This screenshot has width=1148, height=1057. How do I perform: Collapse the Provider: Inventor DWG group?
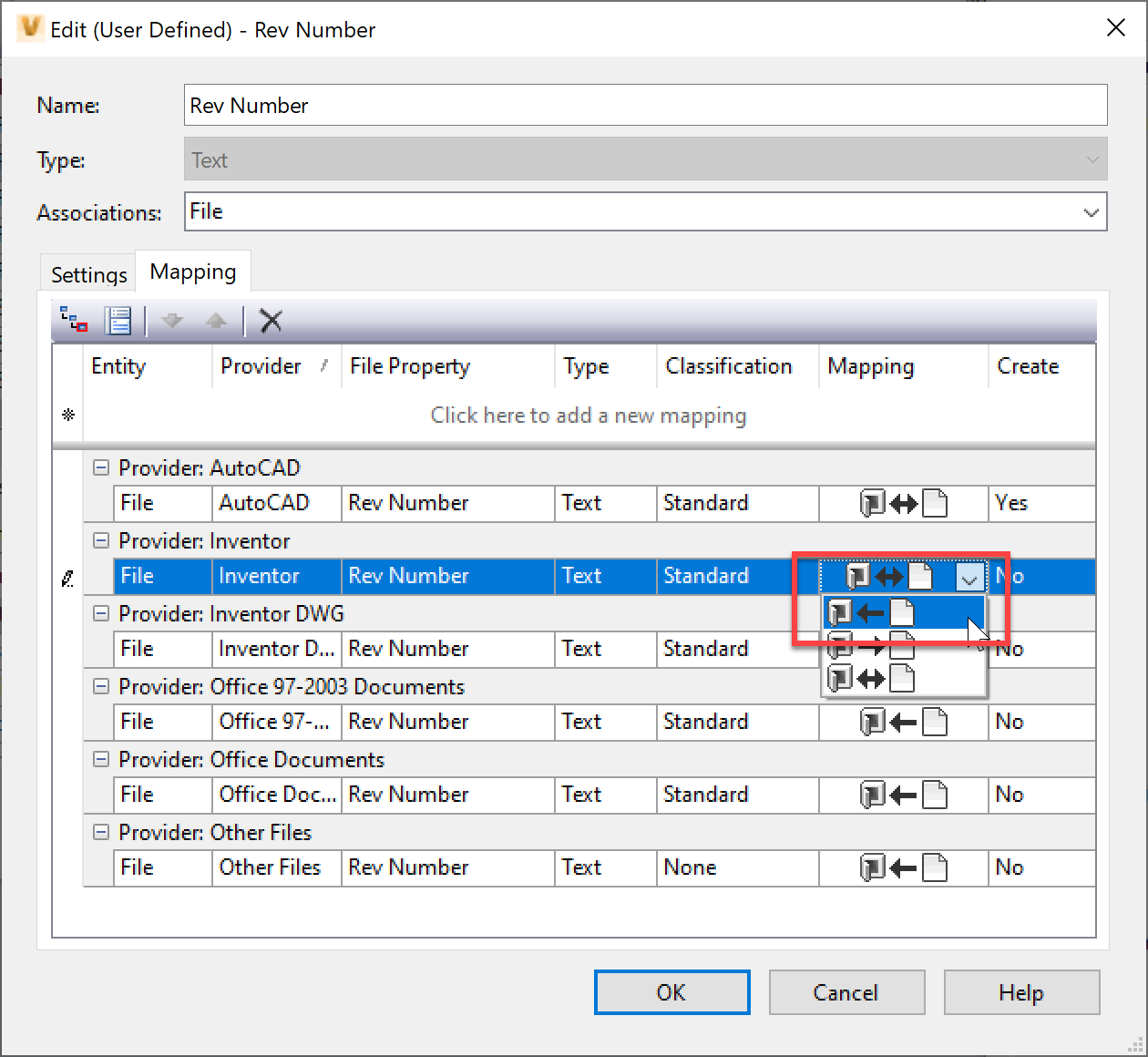coord(101,613)
